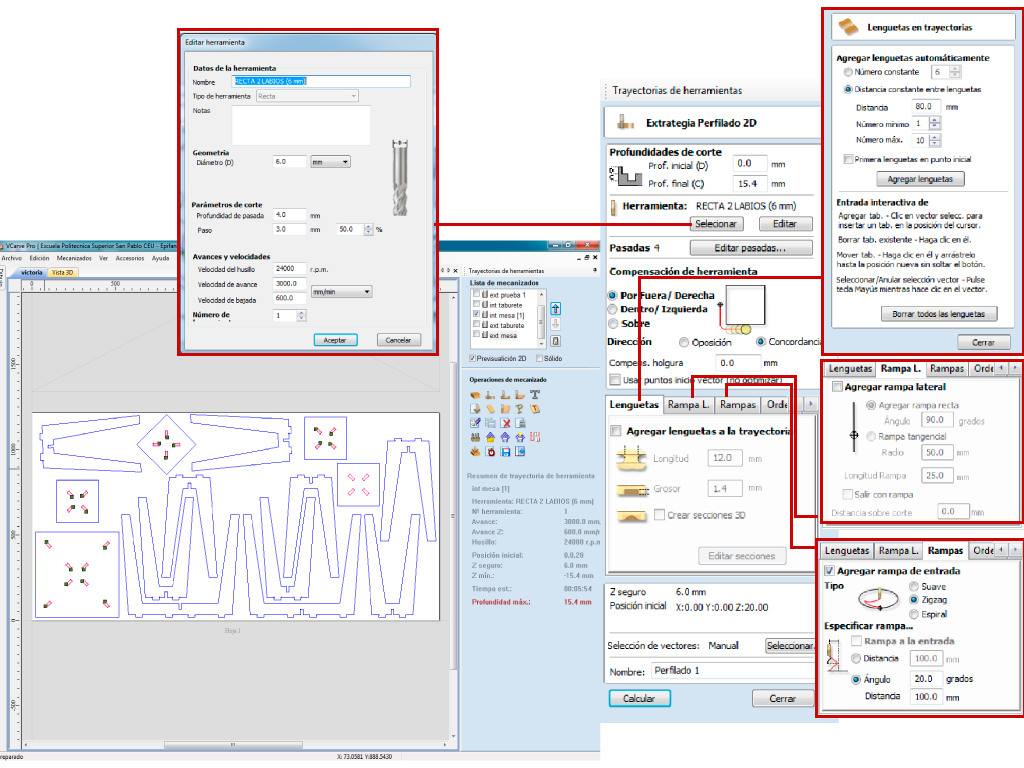Select the Drilling toolpath operation icon
This screenshot has height=768, width=1024.
520,395
